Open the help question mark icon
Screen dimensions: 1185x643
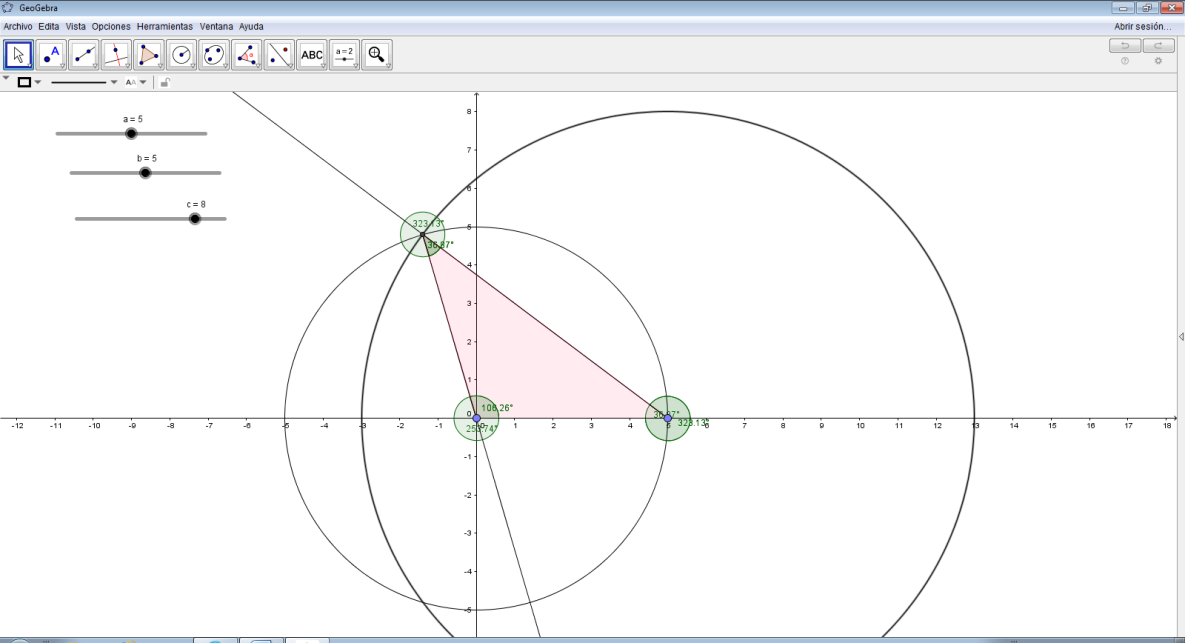[1125, 61]
